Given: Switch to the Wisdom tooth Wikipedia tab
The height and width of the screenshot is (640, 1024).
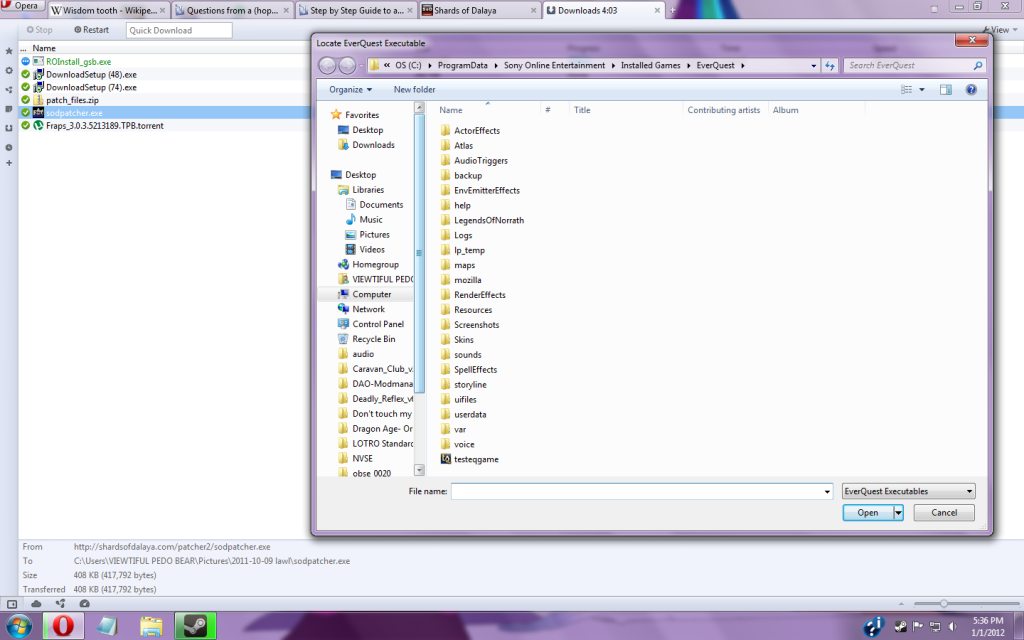Looking at the screenshot, I should click(x=108, y=10).
